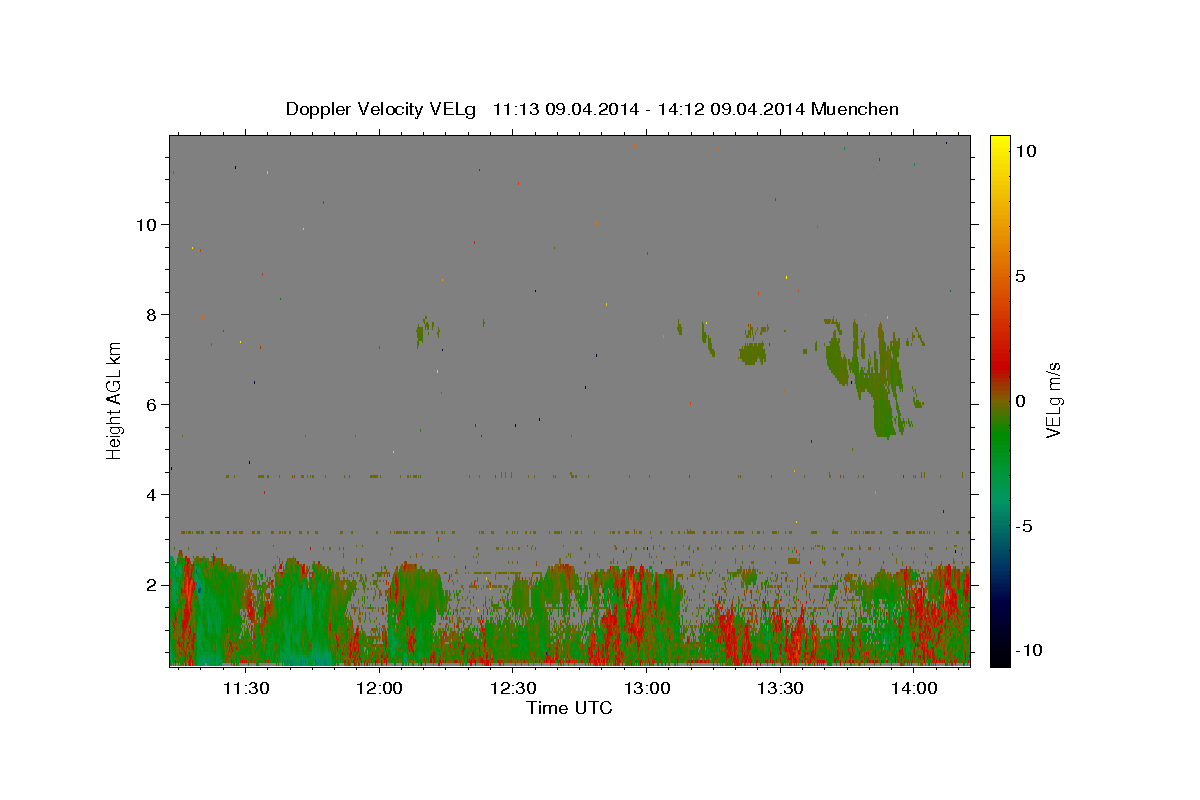This screenshot has height=800, width=1200.
Task: Click the colorbar label -5
Action: click(x=1024, y=526)
